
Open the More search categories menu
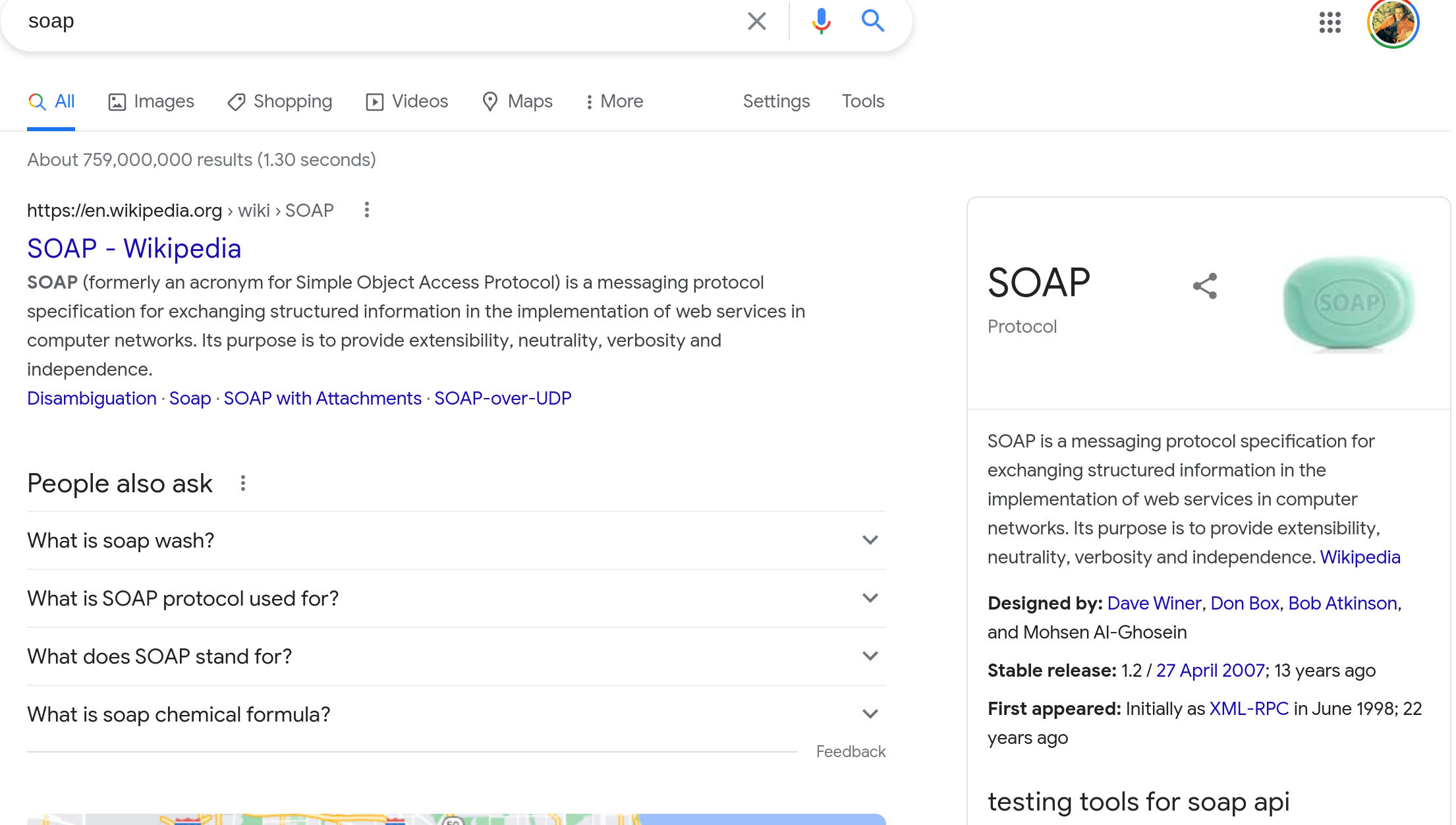614,101
